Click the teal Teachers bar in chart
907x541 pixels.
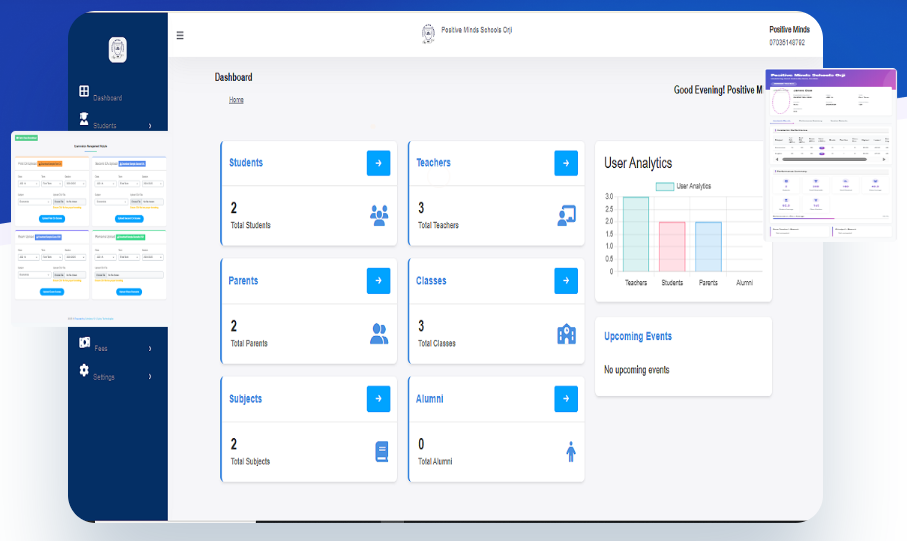tap(636, 234)
